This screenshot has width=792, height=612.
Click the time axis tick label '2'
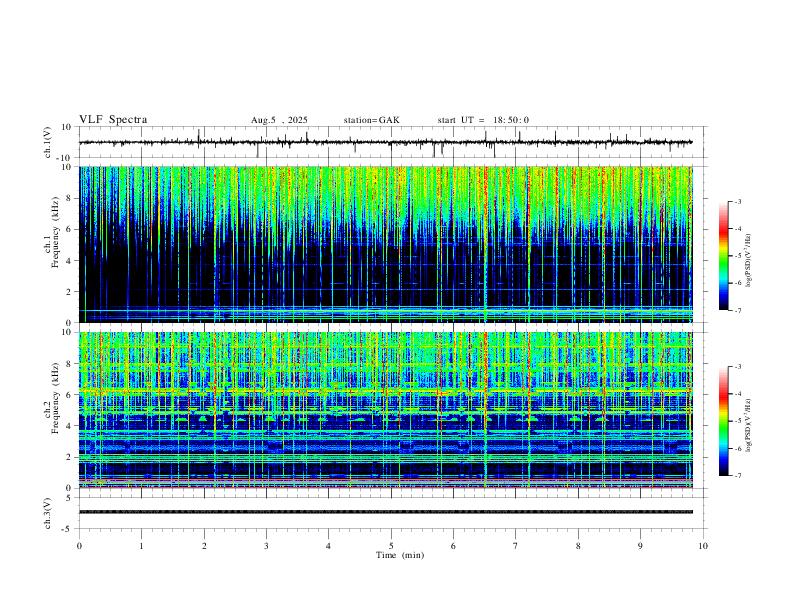tap(204, 546)
